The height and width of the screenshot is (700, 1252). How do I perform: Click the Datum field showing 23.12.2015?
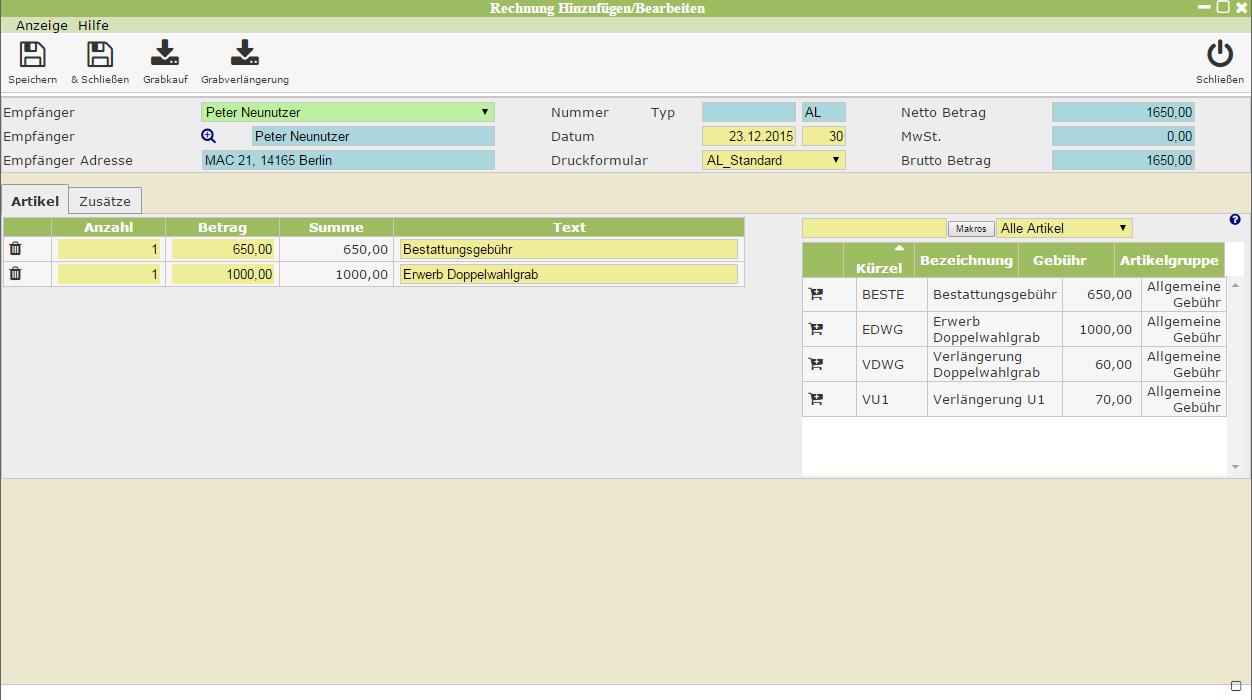click(x=748, y=136)
